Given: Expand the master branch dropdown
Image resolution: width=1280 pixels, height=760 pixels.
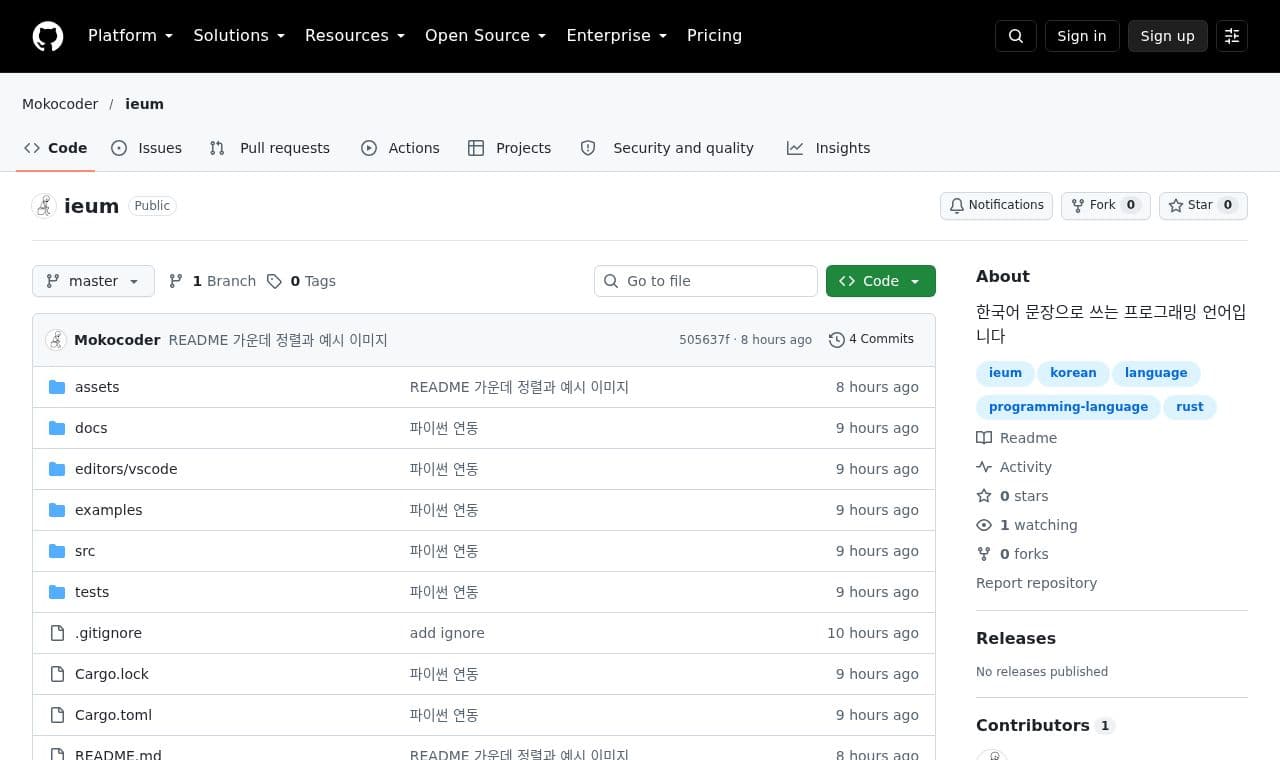Looking at the screenshot, I should 93,281.
